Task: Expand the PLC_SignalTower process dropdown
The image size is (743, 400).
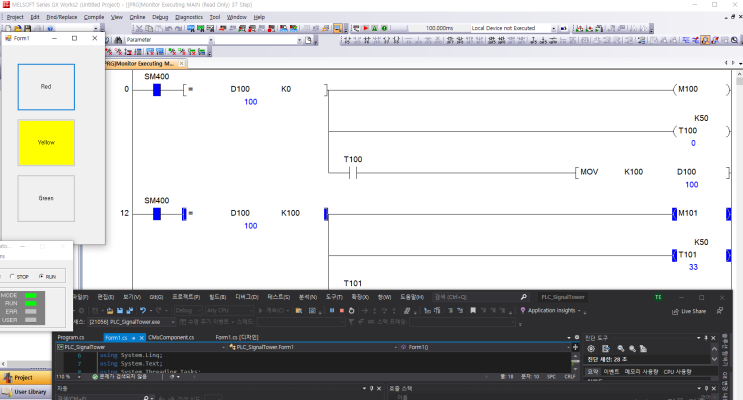Action: [173, 322]
